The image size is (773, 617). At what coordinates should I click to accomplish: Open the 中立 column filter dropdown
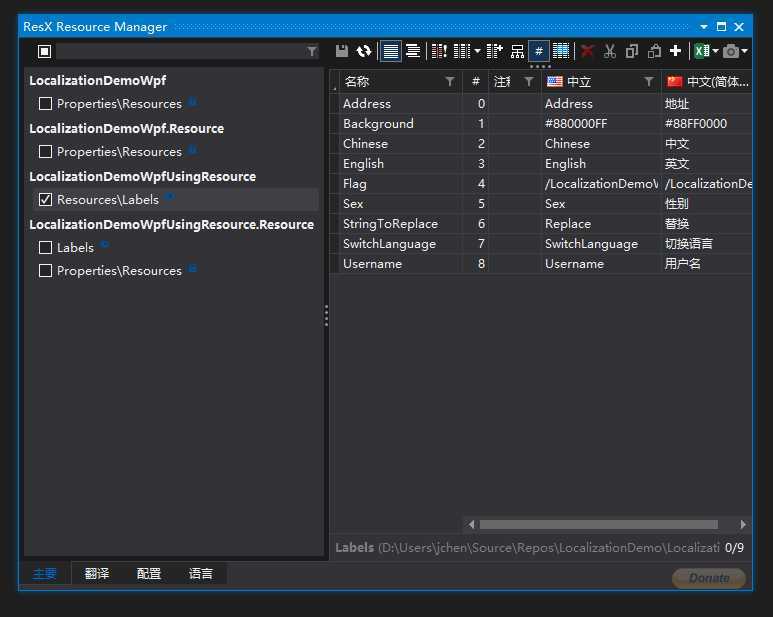(649, 82)
